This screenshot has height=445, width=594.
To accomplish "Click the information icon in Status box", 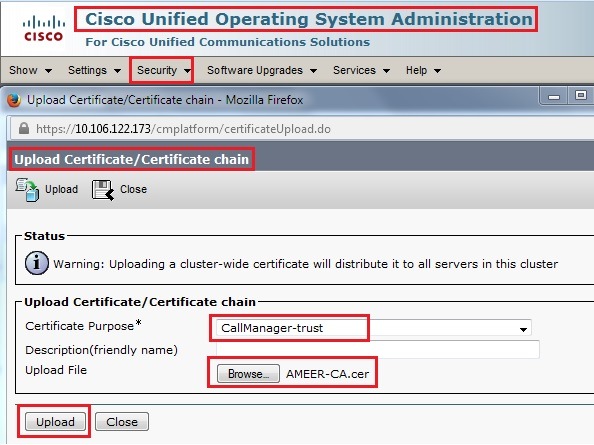I will (37, 263).
